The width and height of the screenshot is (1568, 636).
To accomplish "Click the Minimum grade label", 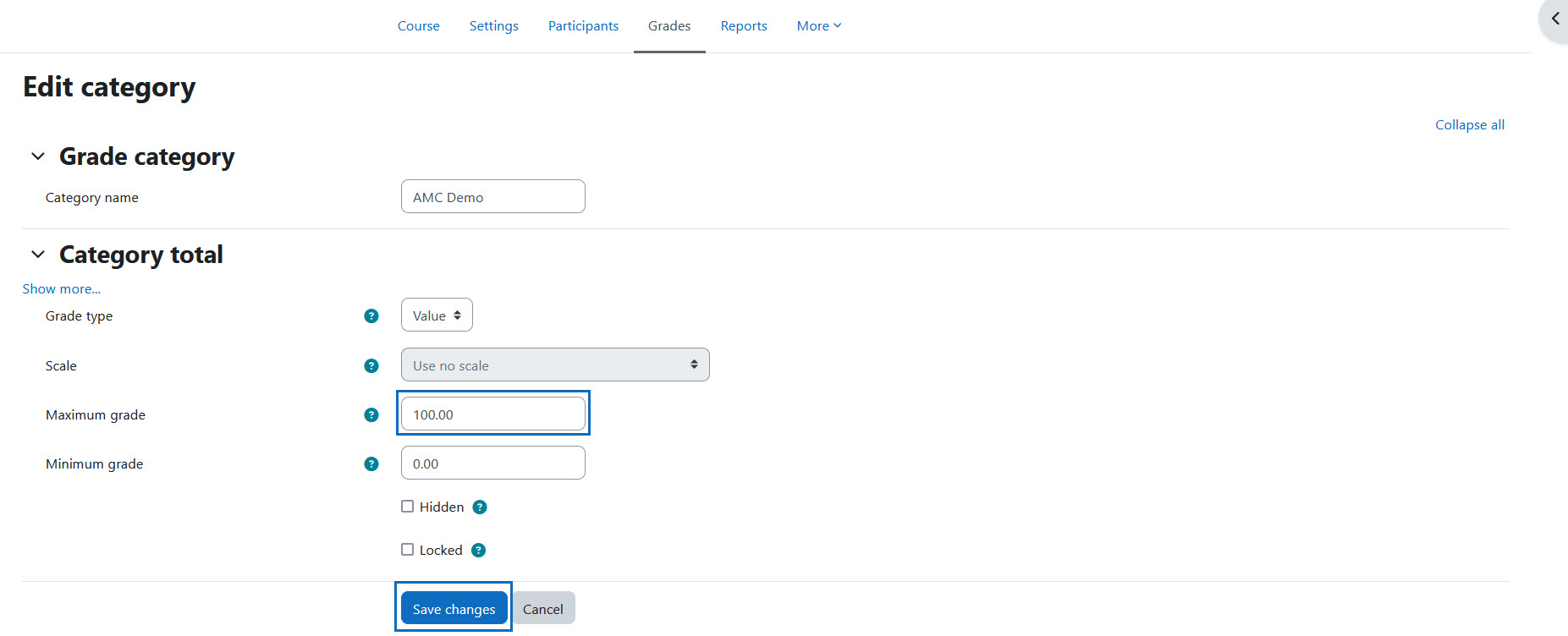I will (94, 463).
